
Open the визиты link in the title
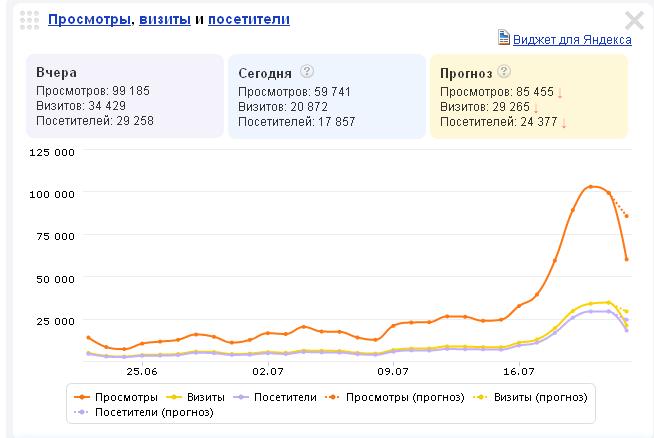click(x=163, y=19)
